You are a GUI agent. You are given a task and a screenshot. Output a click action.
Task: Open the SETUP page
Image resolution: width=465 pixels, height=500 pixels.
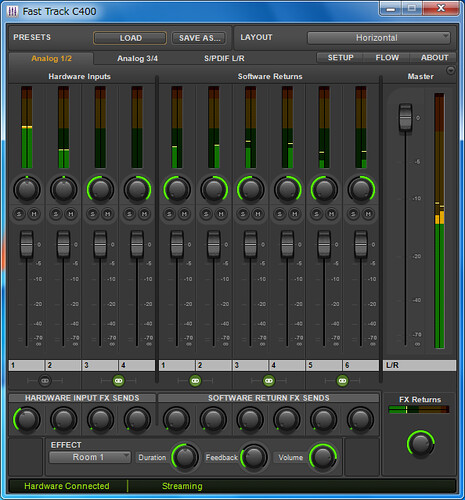[340, 58]
